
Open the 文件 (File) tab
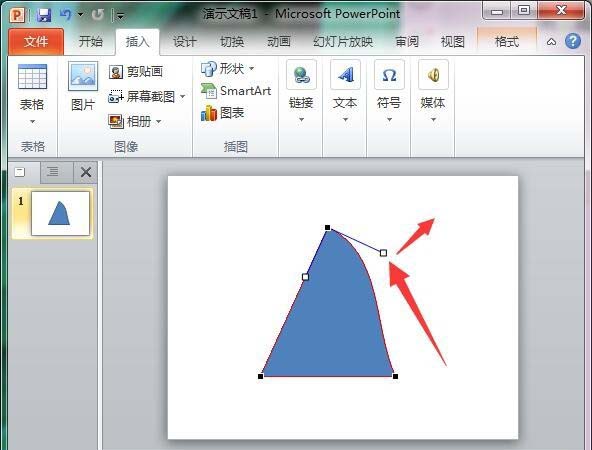(x=36, y=42)
